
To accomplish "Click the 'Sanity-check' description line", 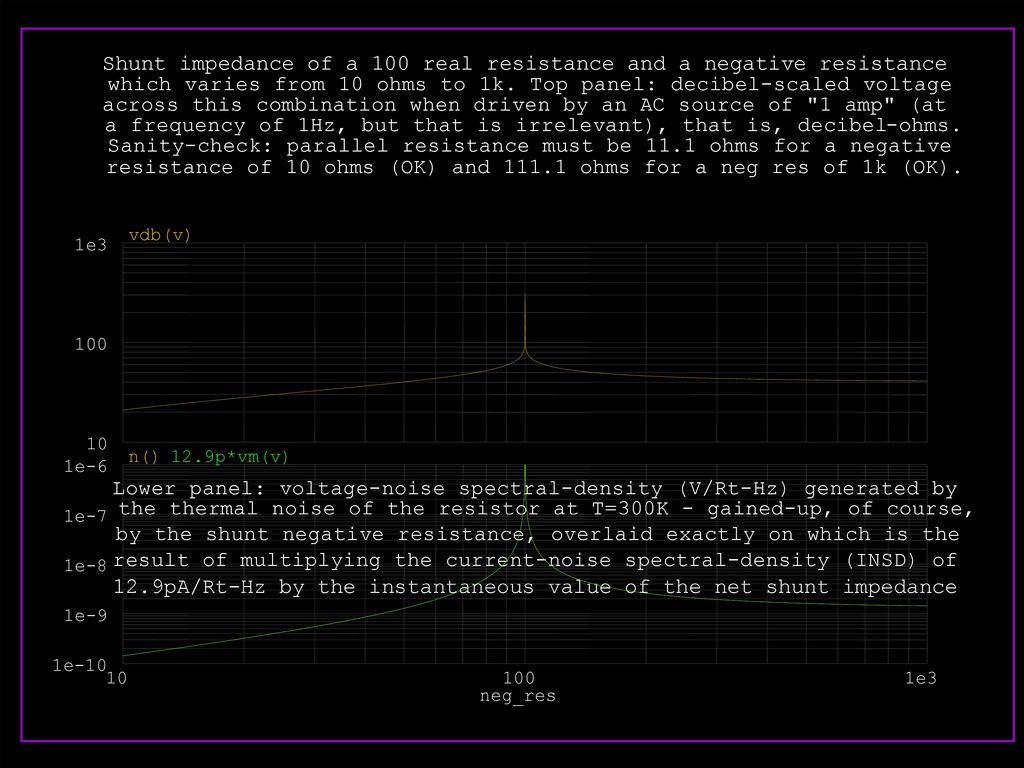I will (530, 146).
